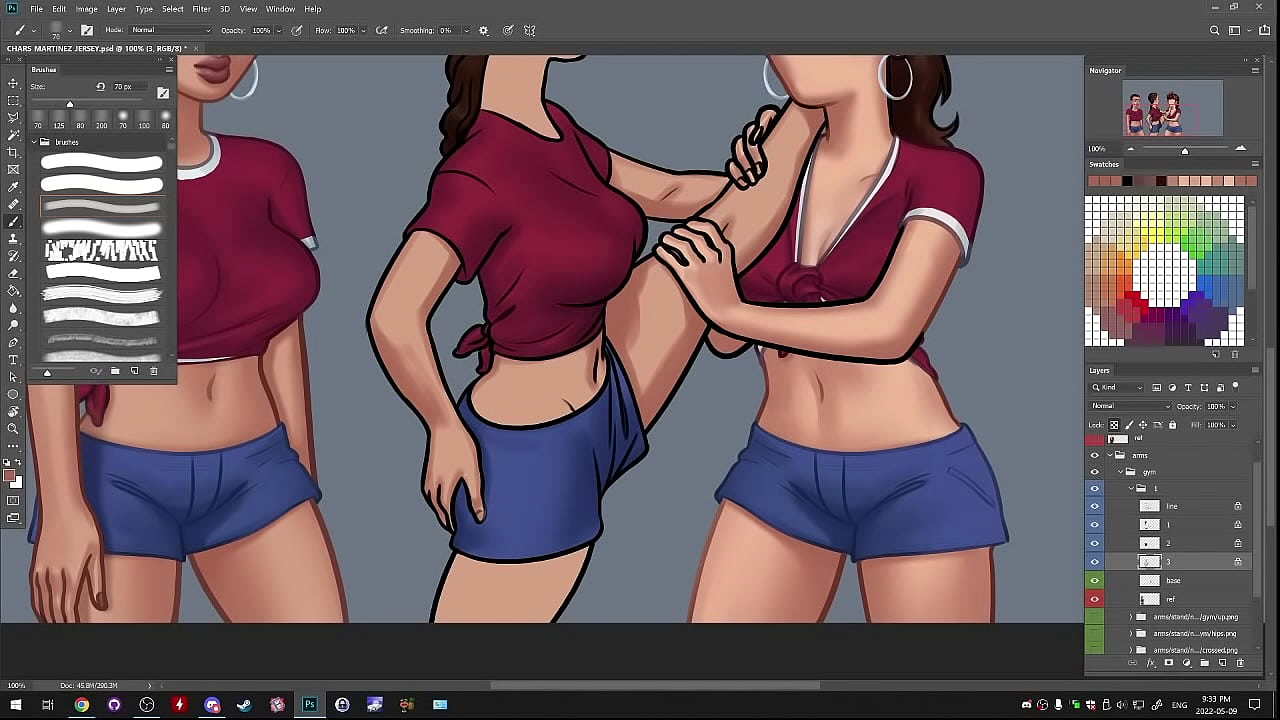Viewport: 1280px width, 720px height.
Task: Select the Blur tool
Action: click(x=14, y=307)
